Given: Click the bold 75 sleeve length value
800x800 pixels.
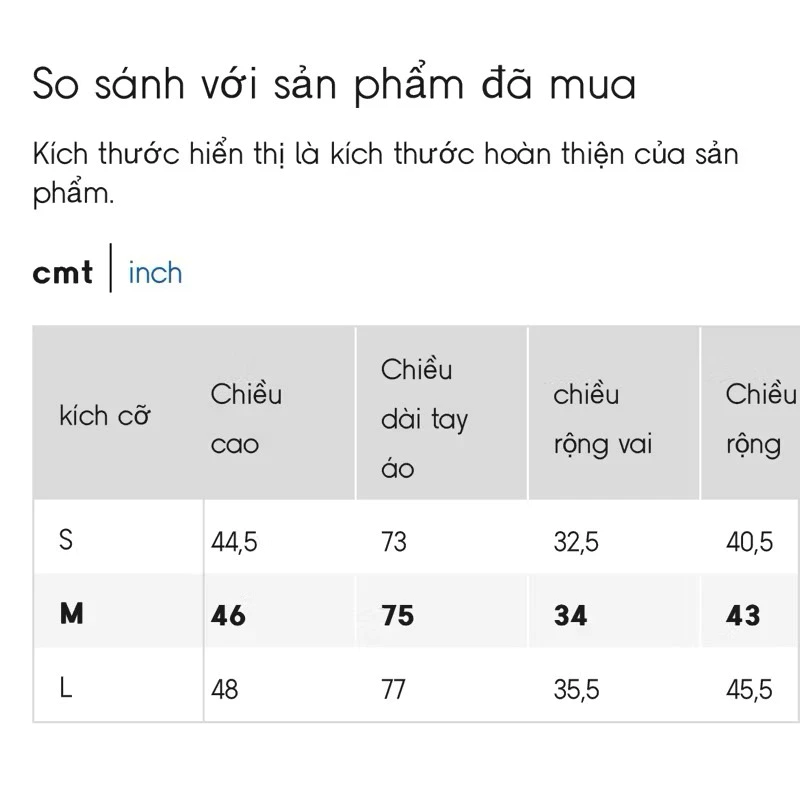Looking at the screenshot, I should point(398,615).
